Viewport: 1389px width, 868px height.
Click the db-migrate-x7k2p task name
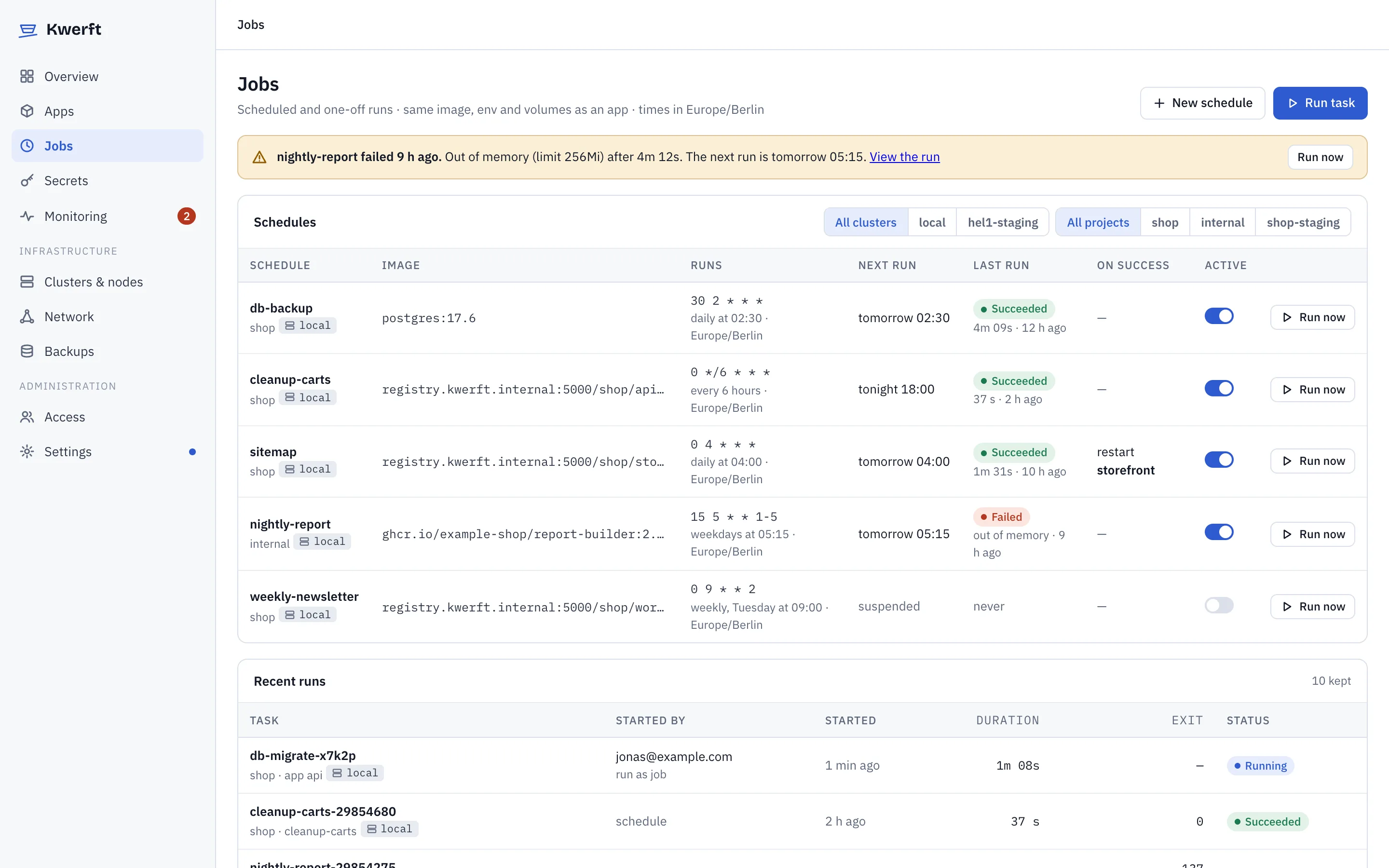click(x=302, y=756)
